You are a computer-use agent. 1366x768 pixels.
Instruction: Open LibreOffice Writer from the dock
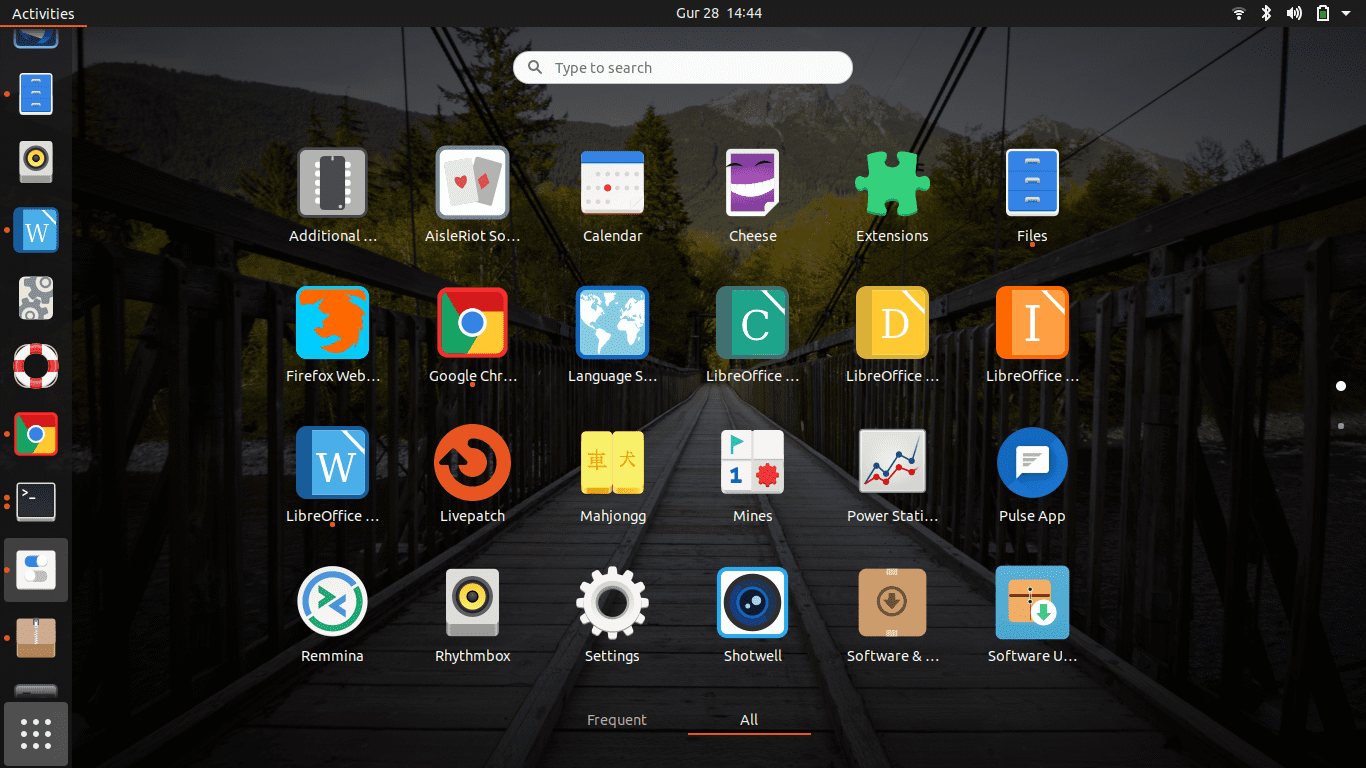(x=36, y=230)
